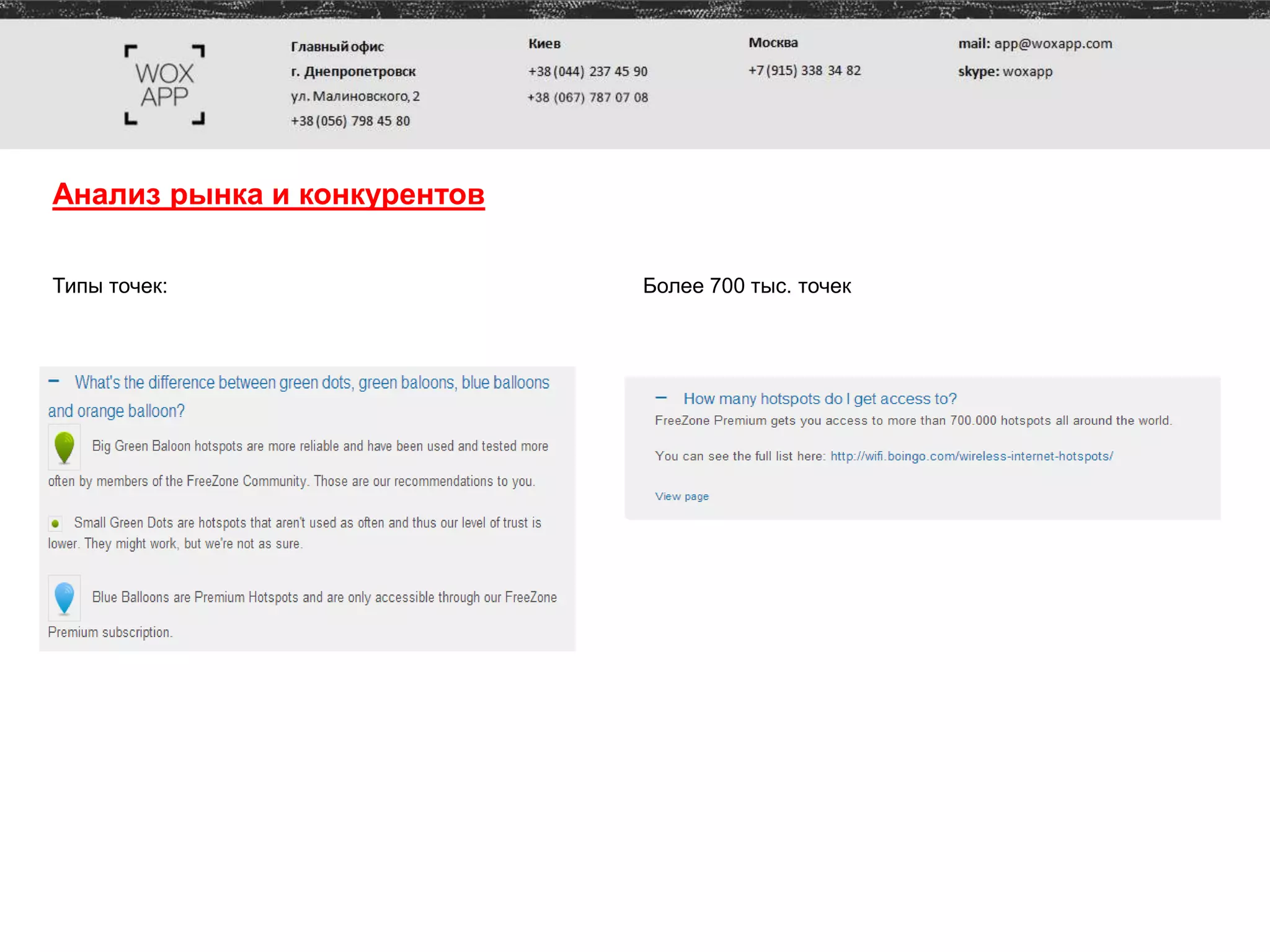Click the Москва phone number +7 (915)
Screen dimensions: 1270x952
click(804, 71)
